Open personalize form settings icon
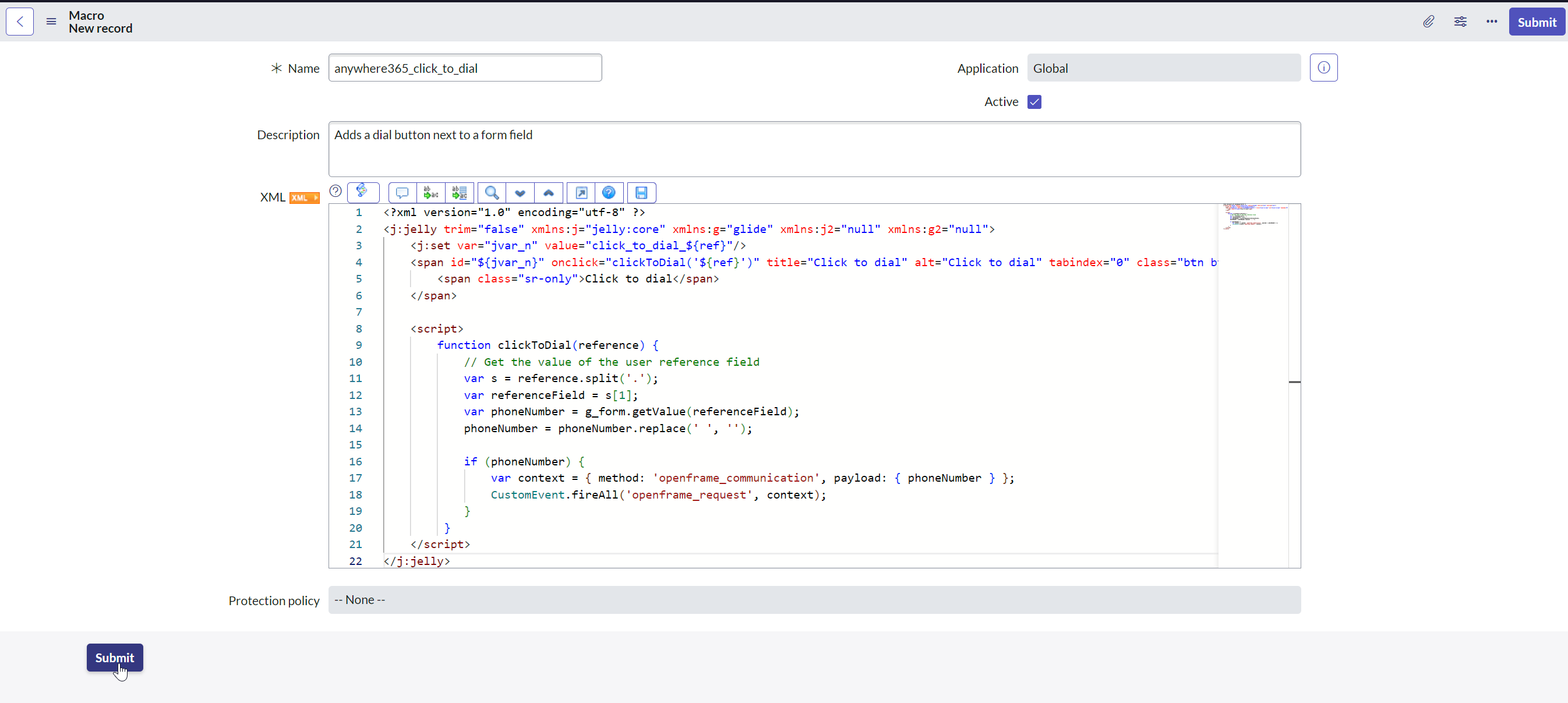 click(1460, 22)
